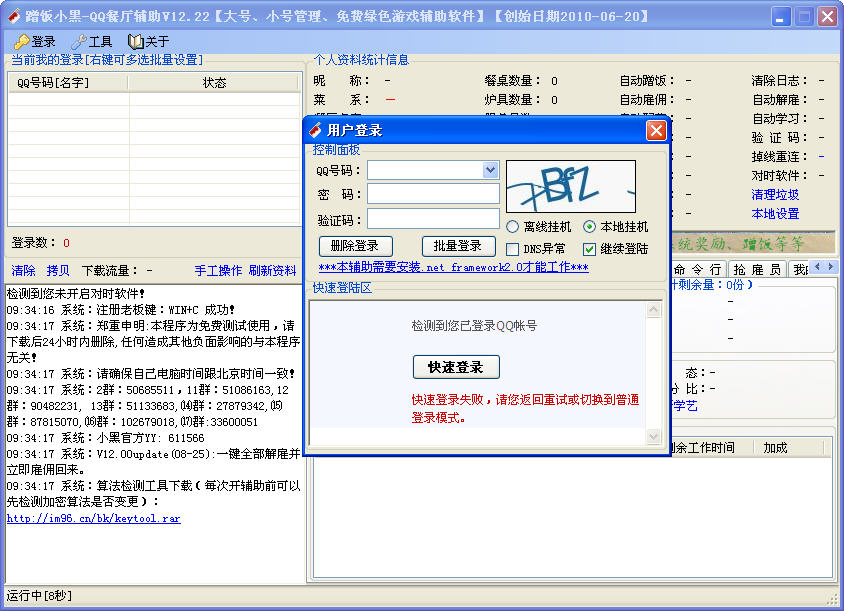
Task: Click the 密码 input field
Action: [433, 194]
